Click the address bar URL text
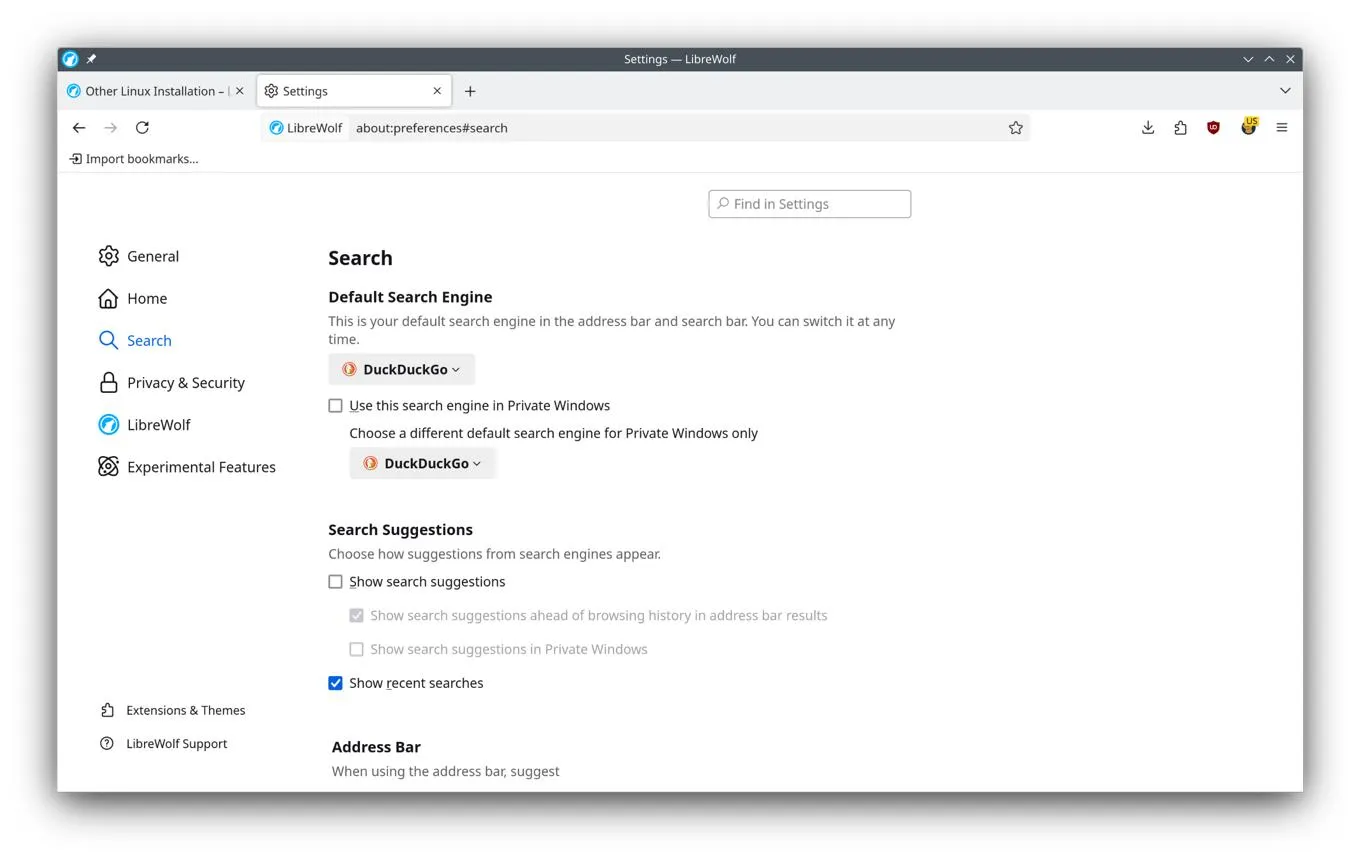Viewport: 1361px width, 860px height. 432,128
